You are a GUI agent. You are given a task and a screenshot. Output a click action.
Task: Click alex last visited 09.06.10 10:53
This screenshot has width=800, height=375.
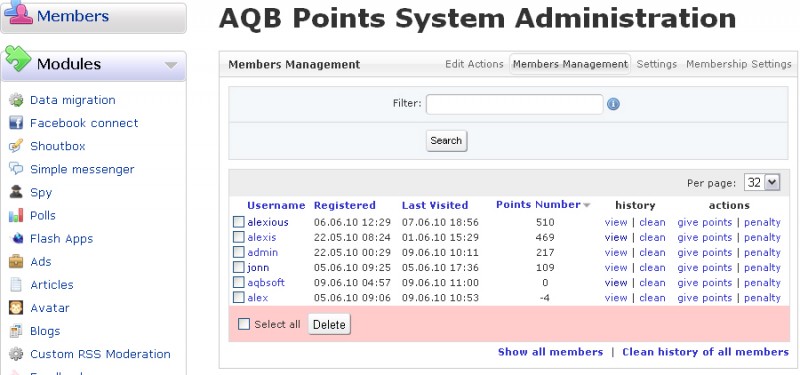[440, 298]
